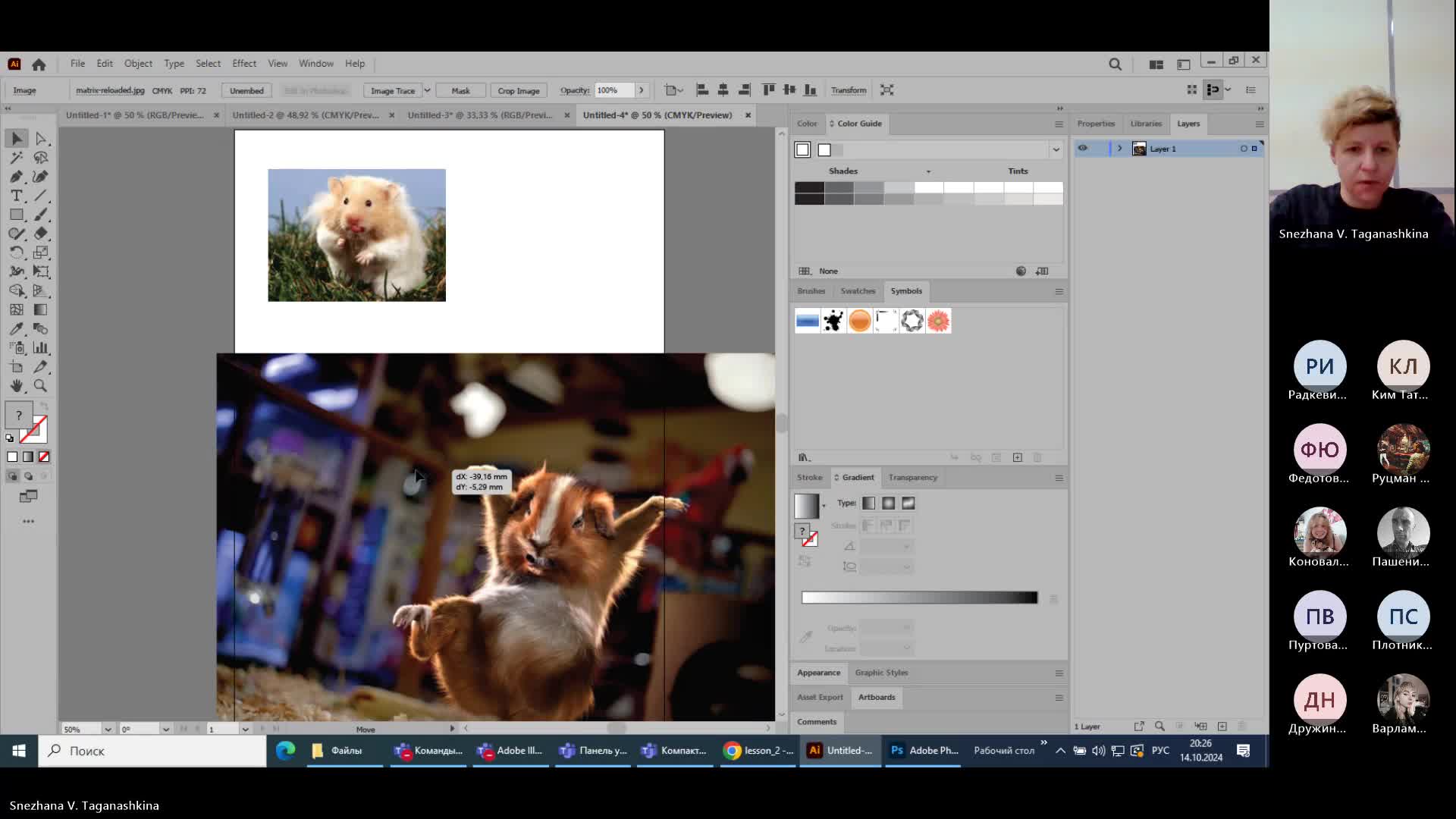Image resolution: width=1456 pixels, height=819 pixels.
Task: Click the Opacity value field
Action: point(614,90)
